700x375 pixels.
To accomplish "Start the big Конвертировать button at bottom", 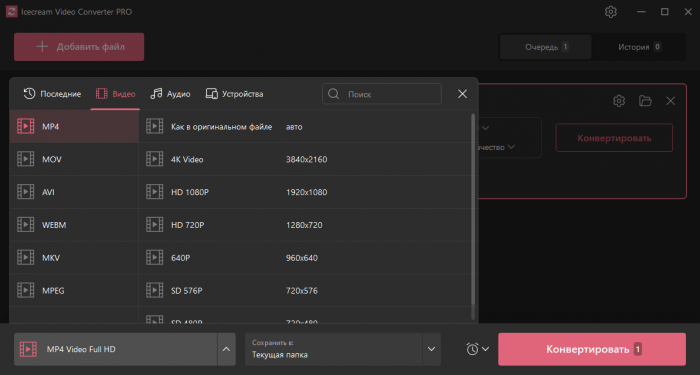I will click(592, 349).
